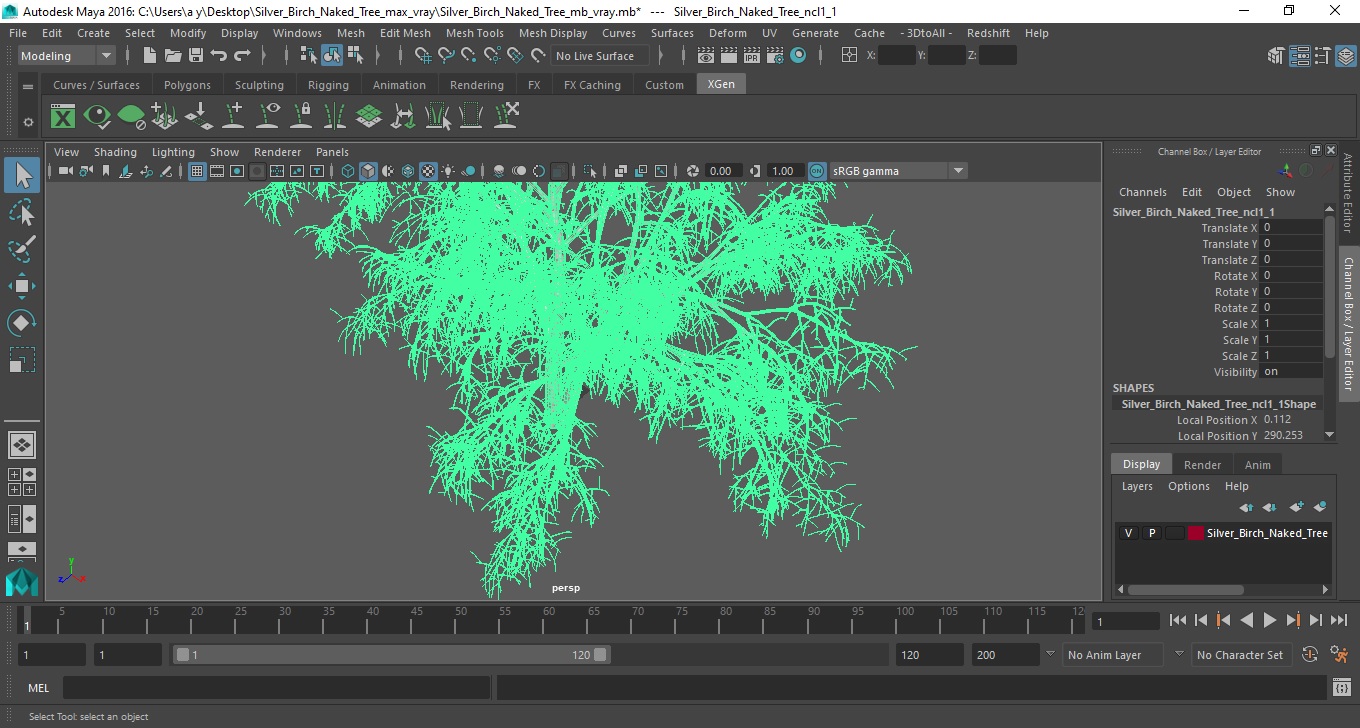The width and height of the screenshot is (1360, 728).
Task: Open the XGen window shelf icon
Action: click(x=63, y=116)
